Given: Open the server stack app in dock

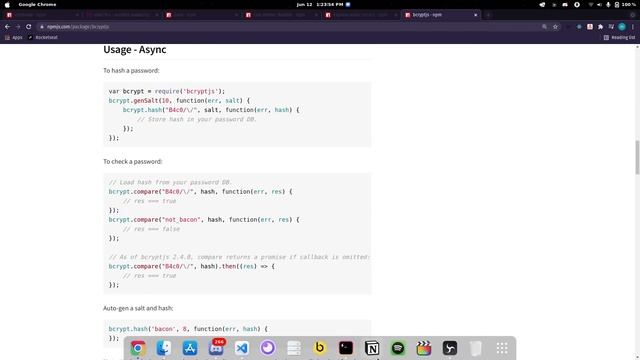Looking at the screenshot, I should [294, 348].
